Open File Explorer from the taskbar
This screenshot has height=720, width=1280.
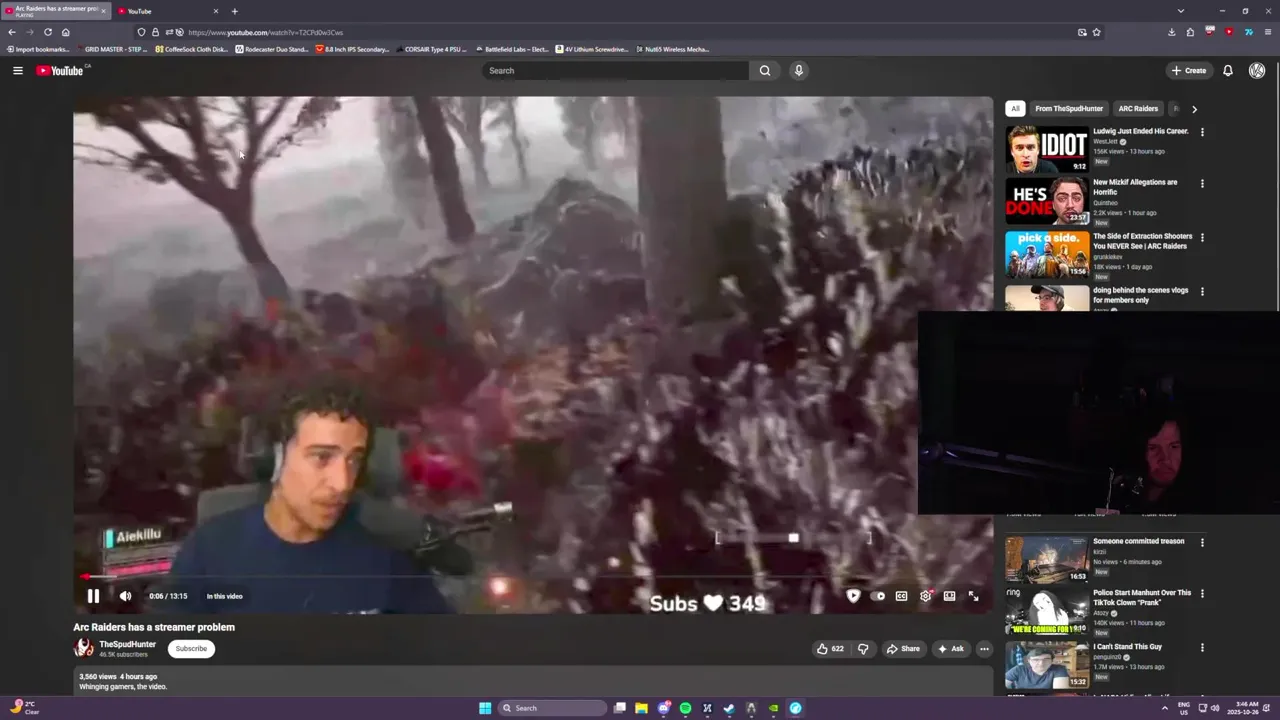coord(641,708)
